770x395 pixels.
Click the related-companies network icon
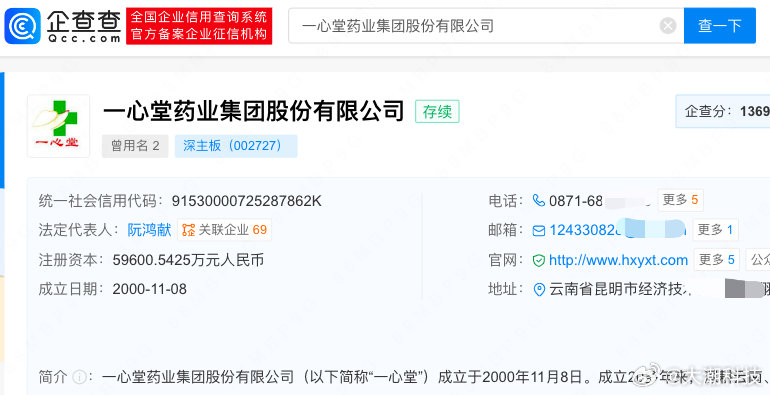click(x=188, y=229)
